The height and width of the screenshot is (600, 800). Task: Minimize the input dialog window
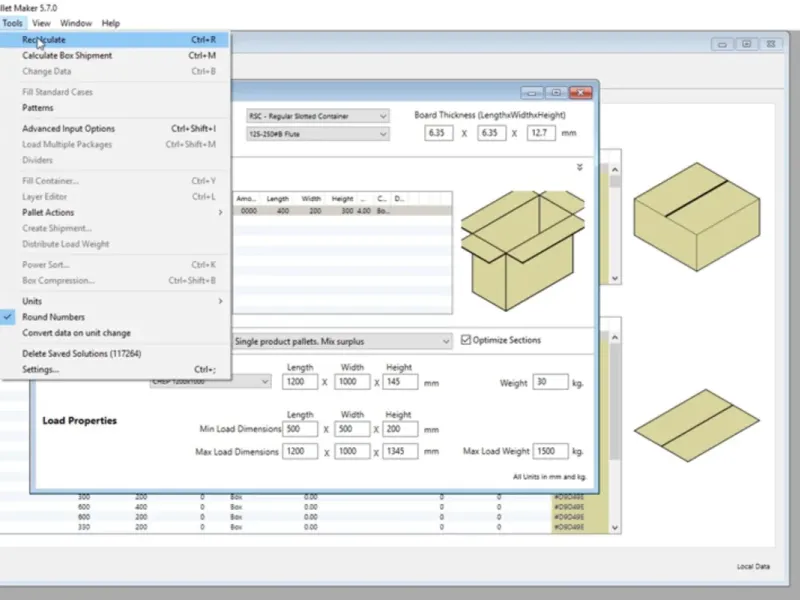tap(532, 93)
